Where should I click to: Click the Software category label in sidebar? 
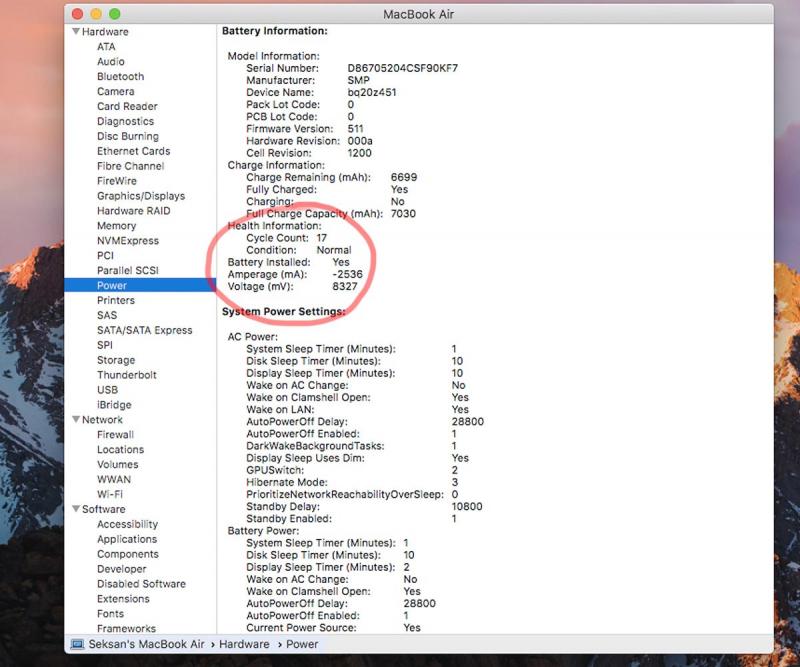104,509
